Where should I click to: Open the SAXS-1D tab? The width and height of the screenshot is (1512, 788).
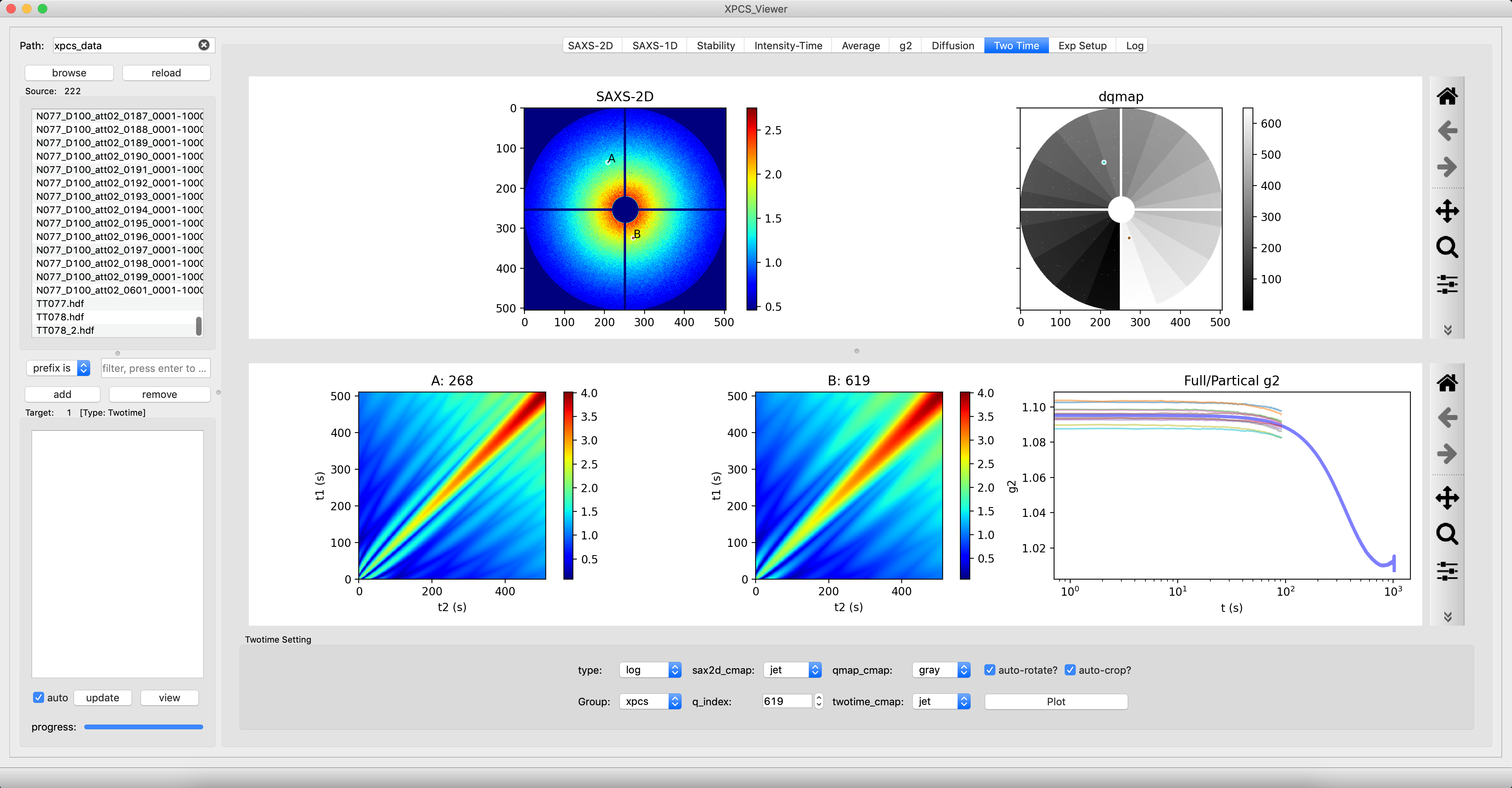click(654, 46)
